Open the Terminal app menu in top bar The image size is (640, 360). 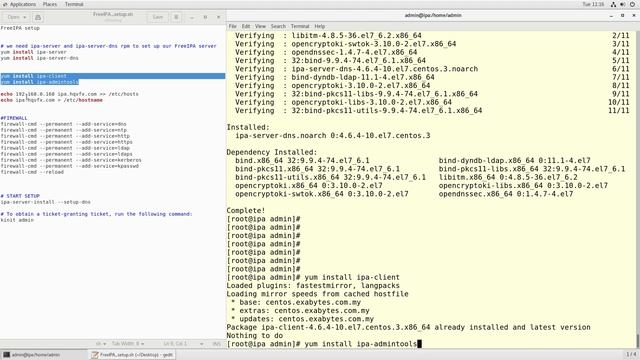point(74,4)
